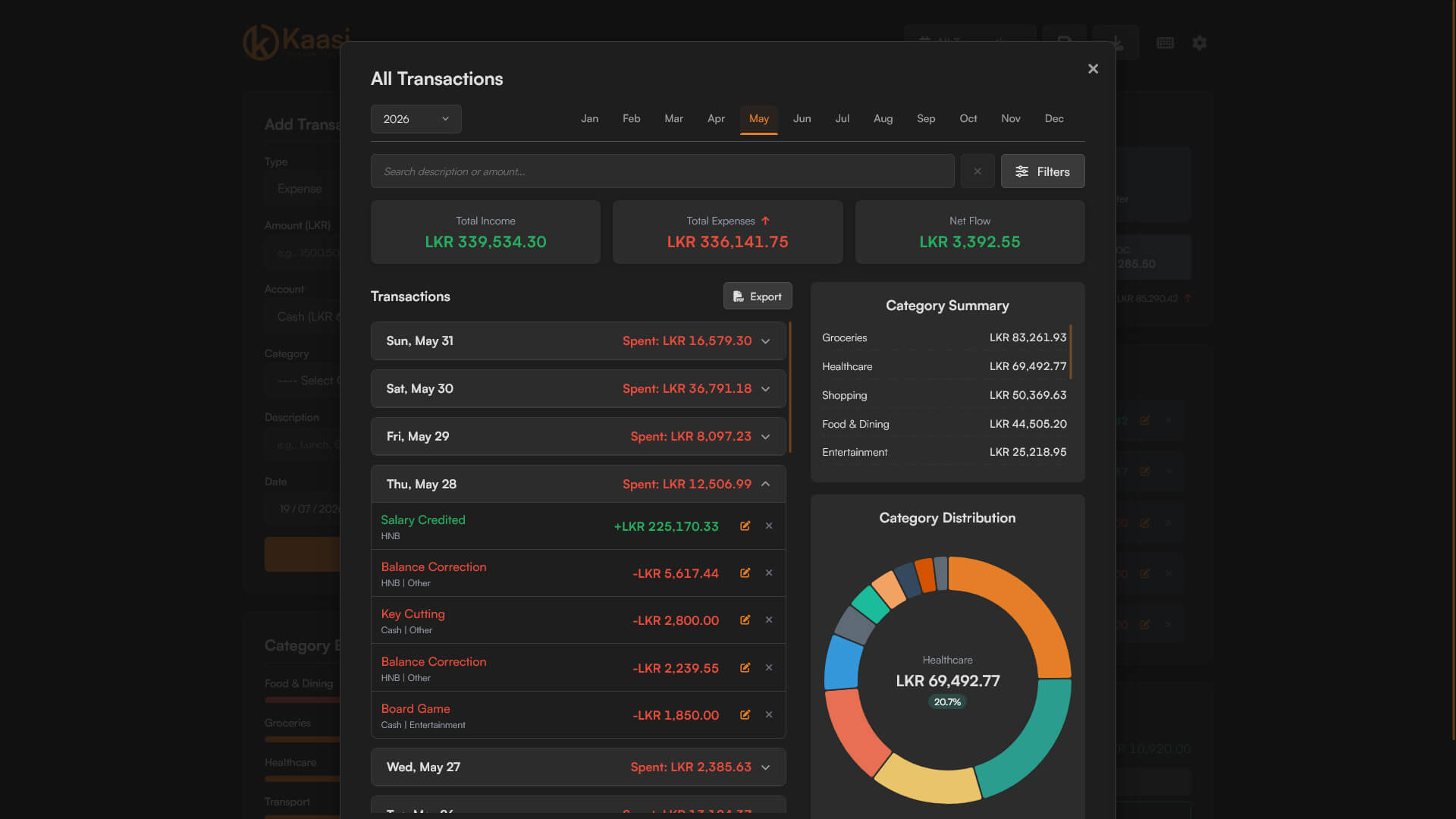The image size is (1456, 819).
Task: Select the Entertainment row in Category Summary
Action: click(x=944, y=452)
